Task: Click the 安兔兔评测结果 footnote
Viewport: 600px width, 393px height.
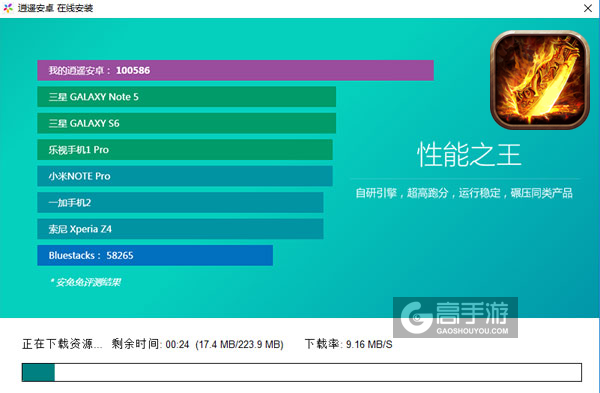Action: pos(85,282)
